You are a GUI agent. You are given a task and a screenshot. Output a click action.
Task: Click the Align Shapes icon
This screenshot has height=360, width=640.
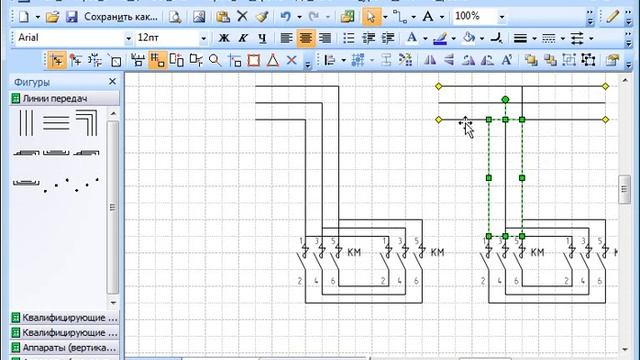click(330, 60)
